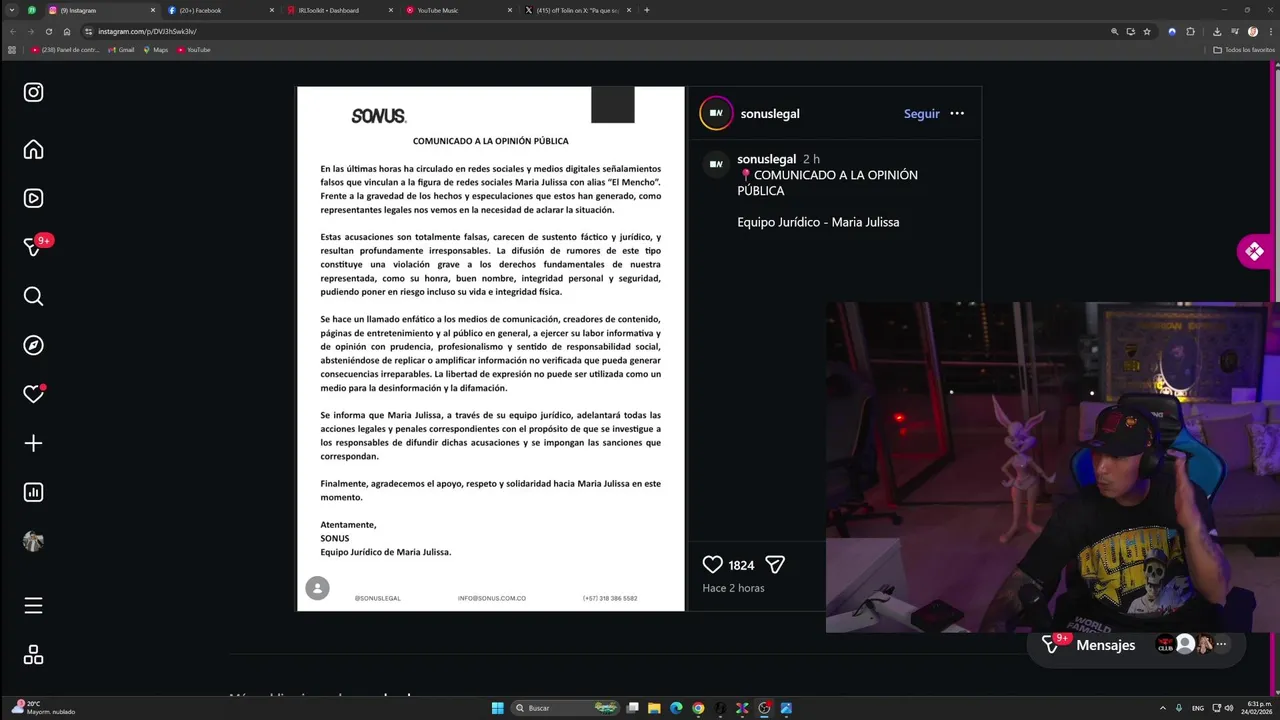1280x720 pixels.
Task: Open direct messages icon with 9+ badge in sidebar
Action: [33, 247]
